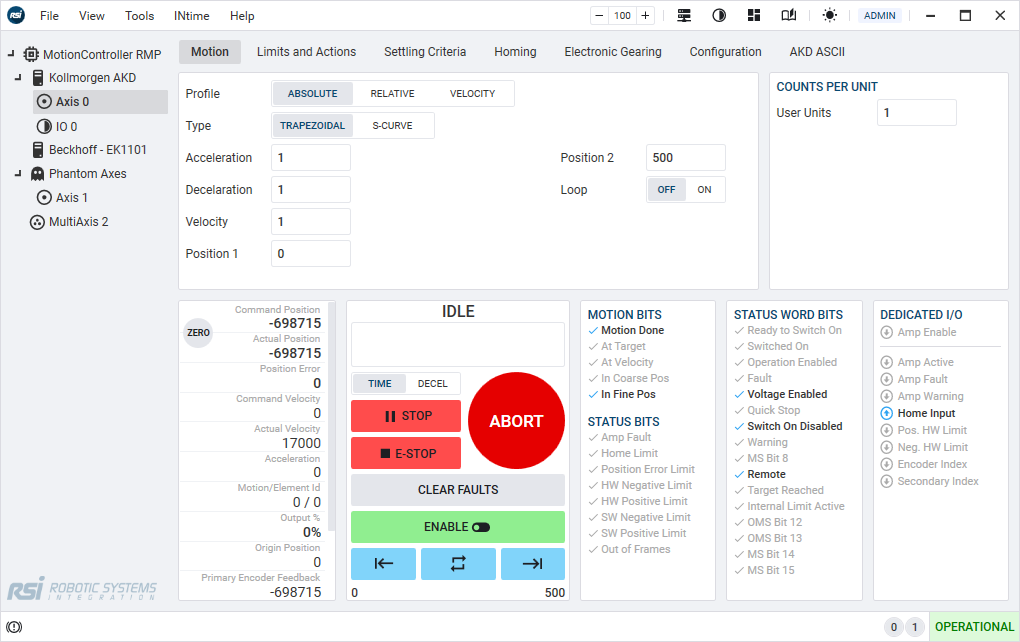The width and height of the screenshot is (1020, 642).
Task: Switch to the Homing tab
Action: [x=515, y=51]
